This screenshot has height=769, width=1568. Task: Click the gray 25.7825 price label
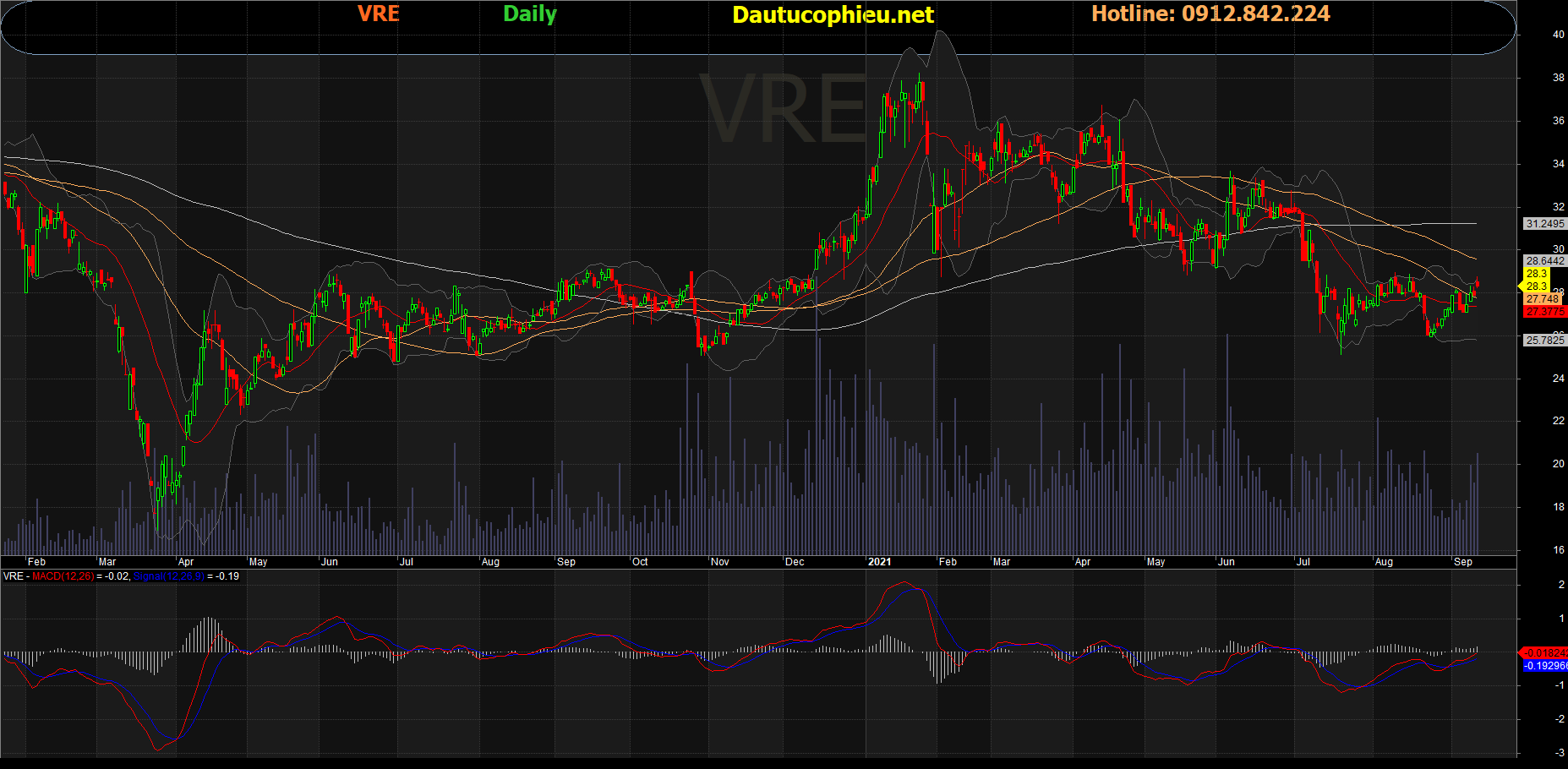(x=1544, y=341)
